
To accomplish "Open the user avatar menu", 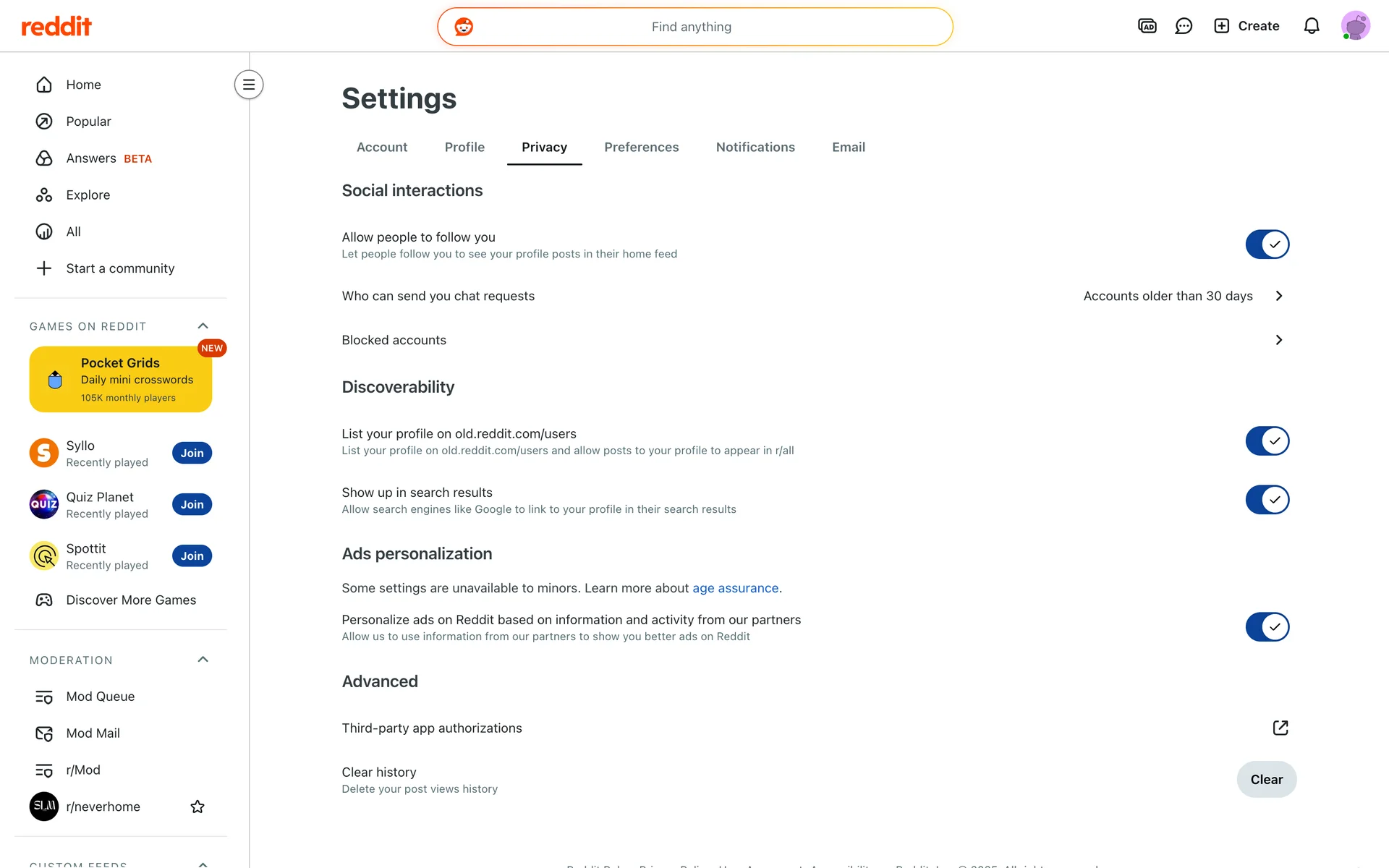I will click(x=1355, y=26).
